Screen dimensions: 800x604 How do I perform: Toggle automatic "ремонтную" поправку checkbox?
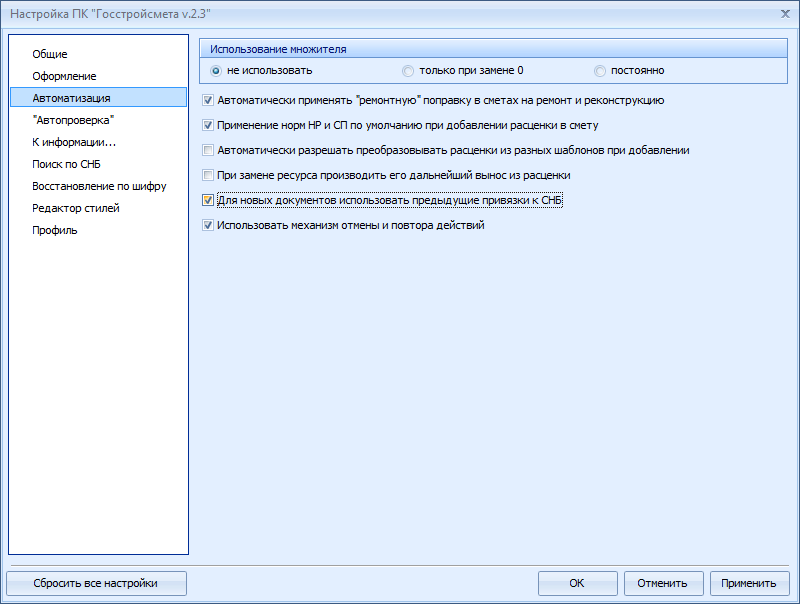click(208, 100)
